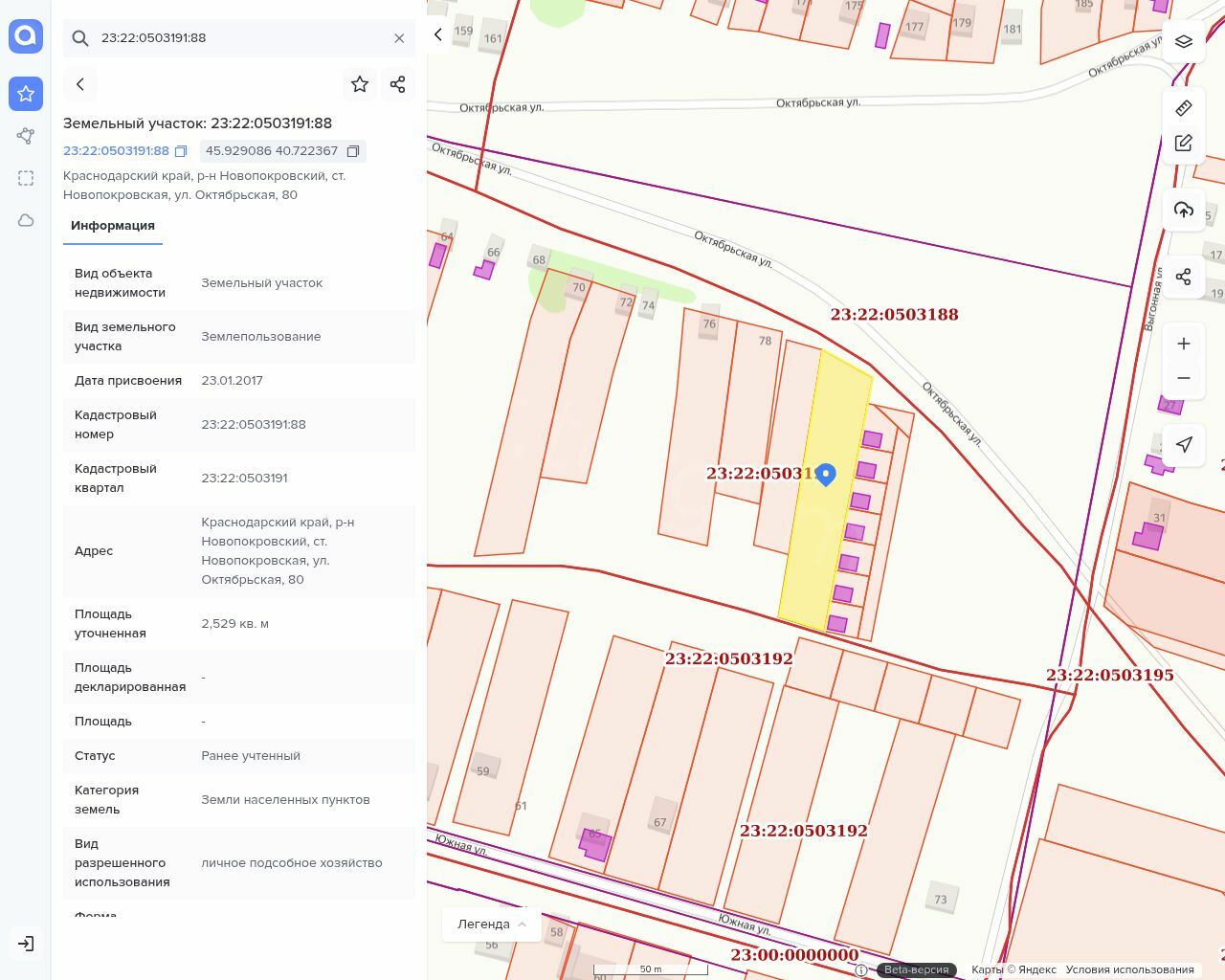Collapse the side info panel with chevron
This screenshot has width=1225, height=980.
[x=438, y=34]
